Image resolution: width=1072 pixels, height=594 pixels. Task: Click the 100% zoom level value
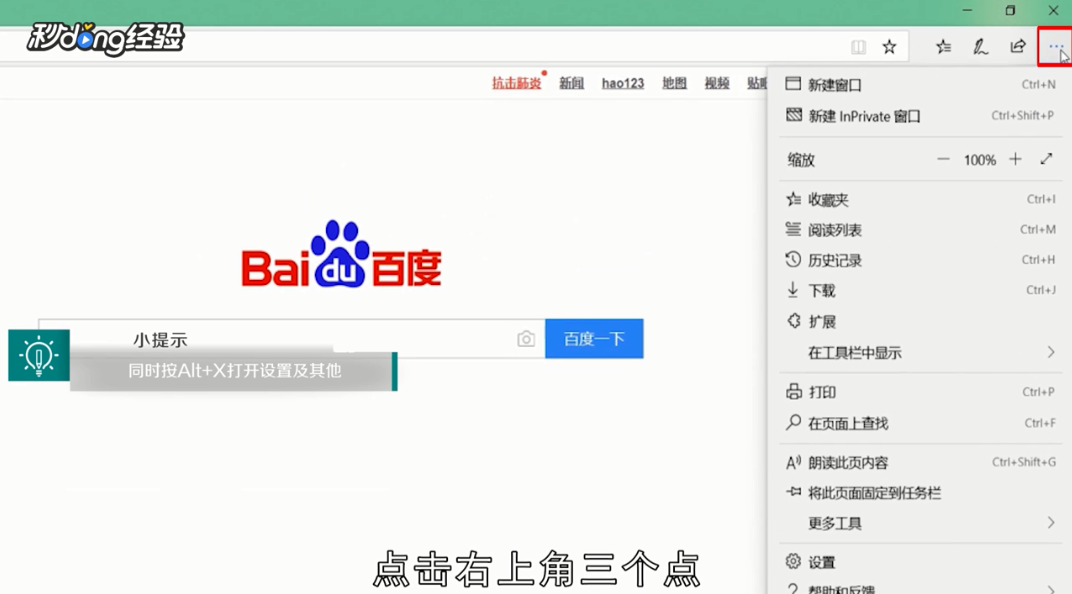[x=980, y=160]
